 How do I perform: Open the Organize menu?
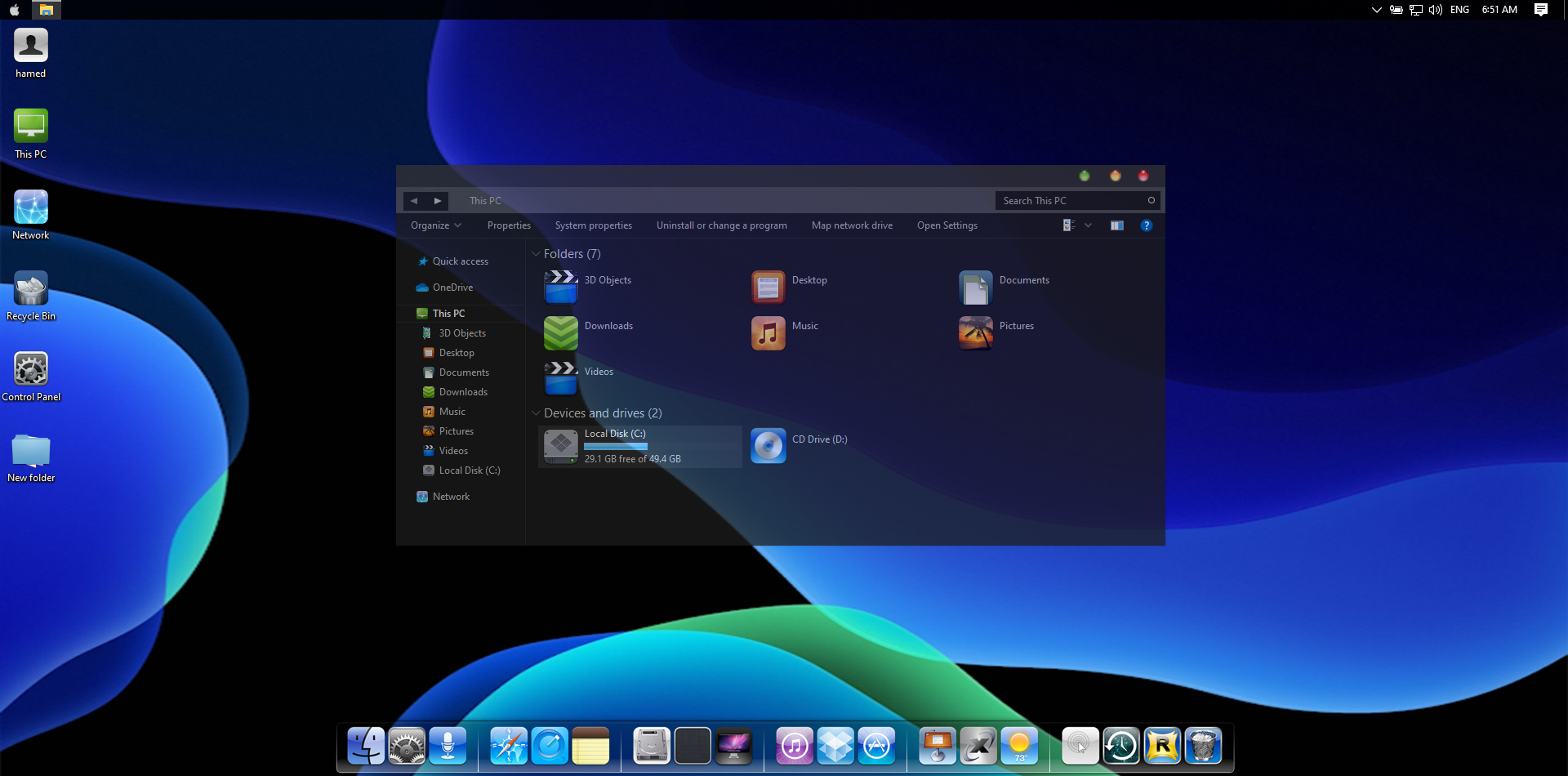point(435,225)
